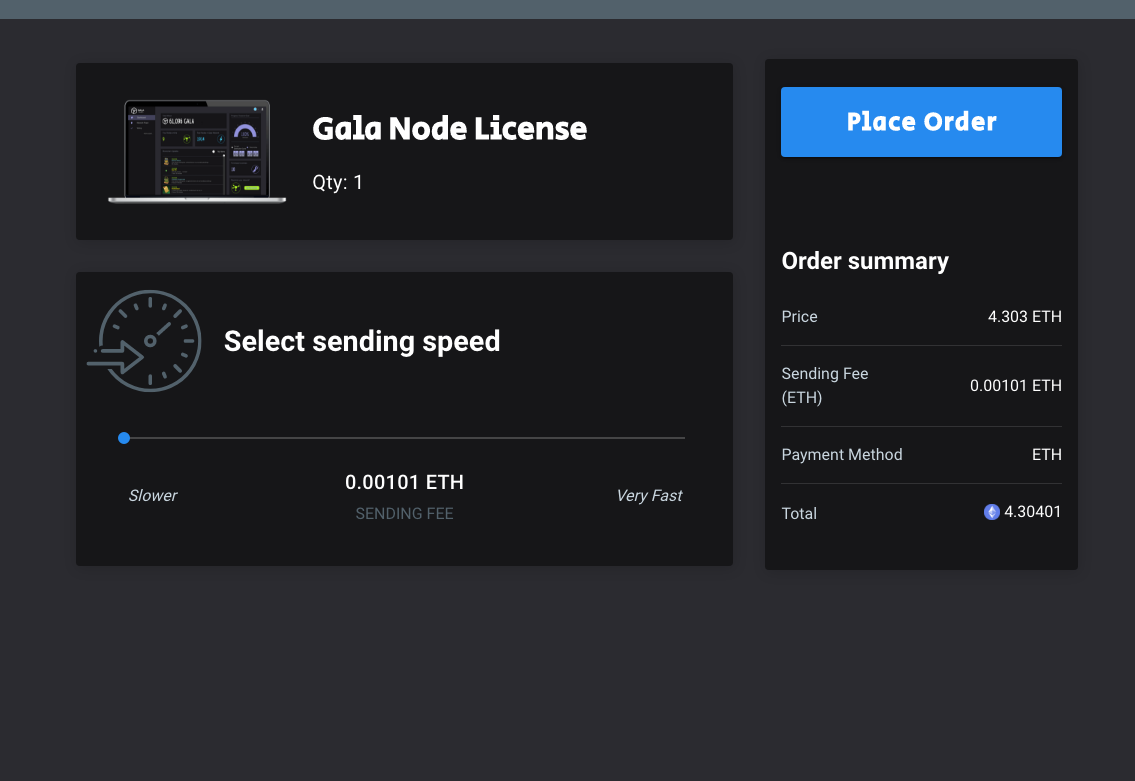Set the speed slider track to Very Fast
1135x781 pixels.
coord(683,438)
